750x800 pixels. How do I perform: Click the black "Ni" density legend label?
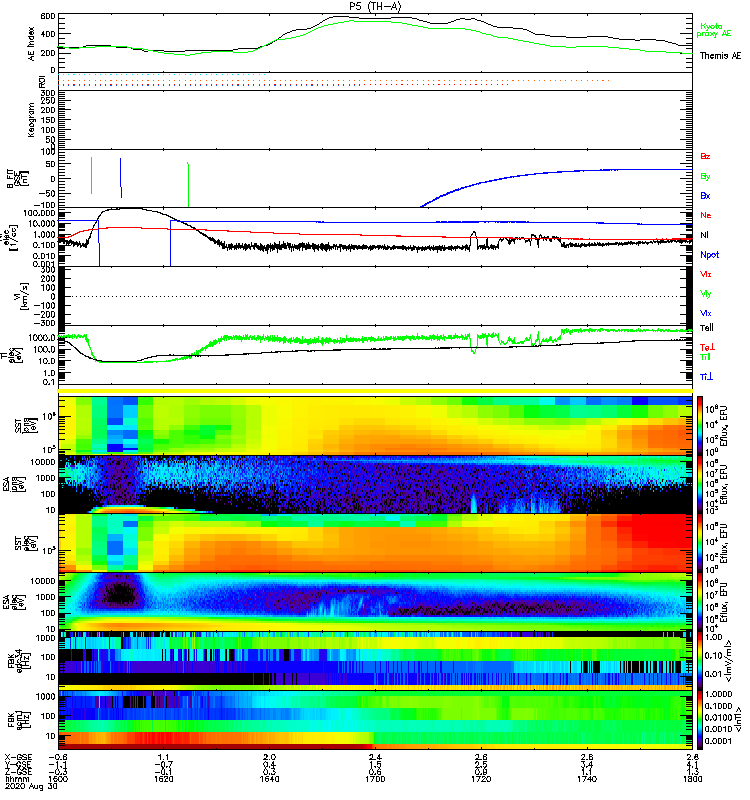point(704,235)
